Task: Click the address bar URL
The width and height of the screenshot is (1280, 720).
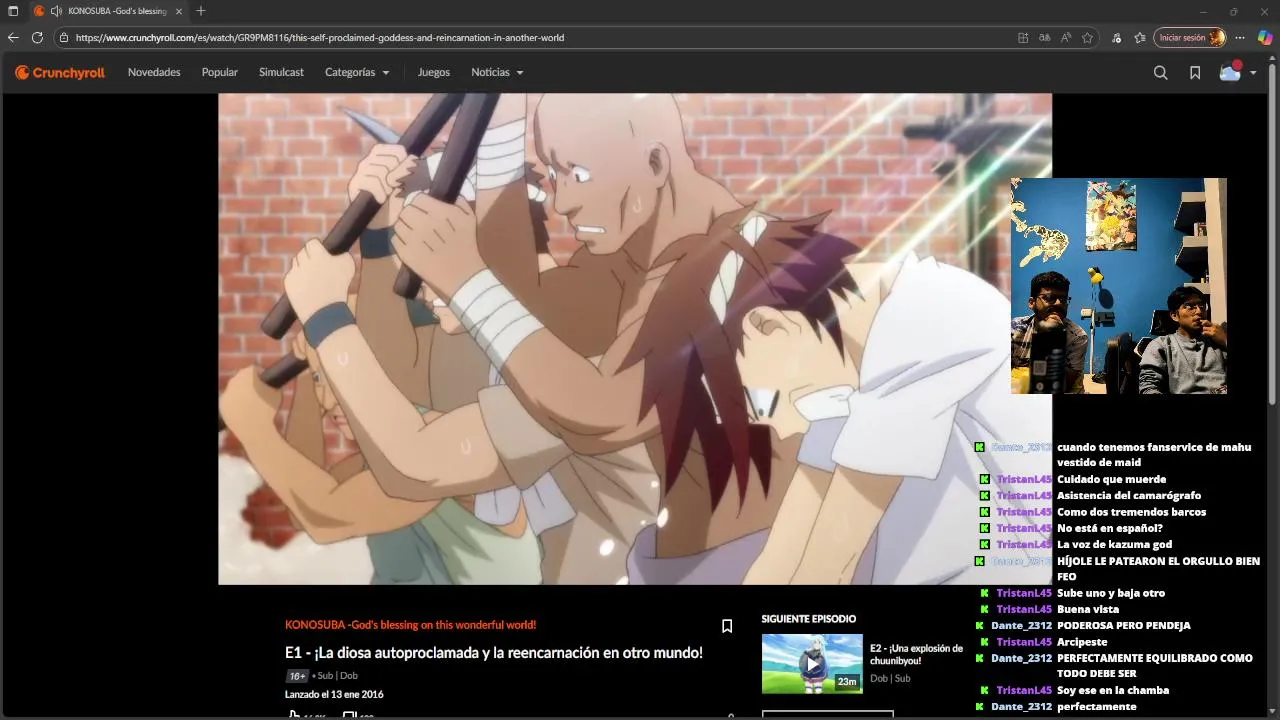Action: (x=320, y=37)
